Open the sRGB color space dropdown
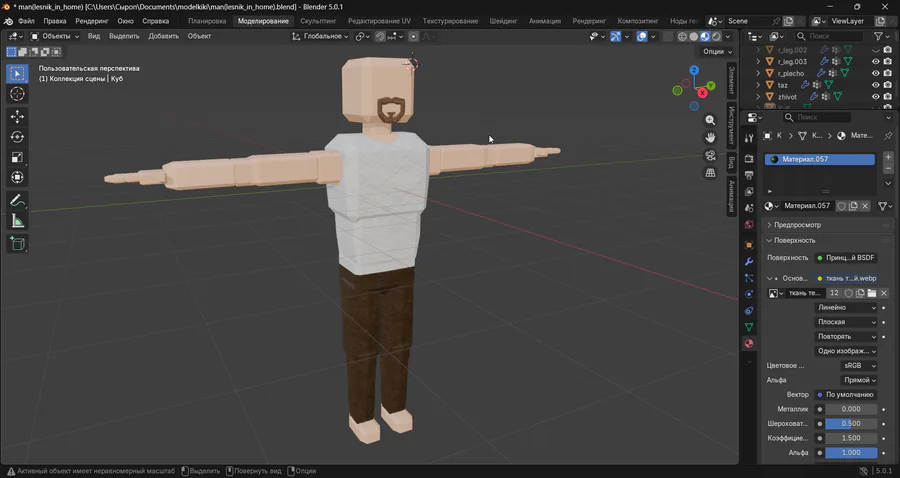 (x=859, y=366)
